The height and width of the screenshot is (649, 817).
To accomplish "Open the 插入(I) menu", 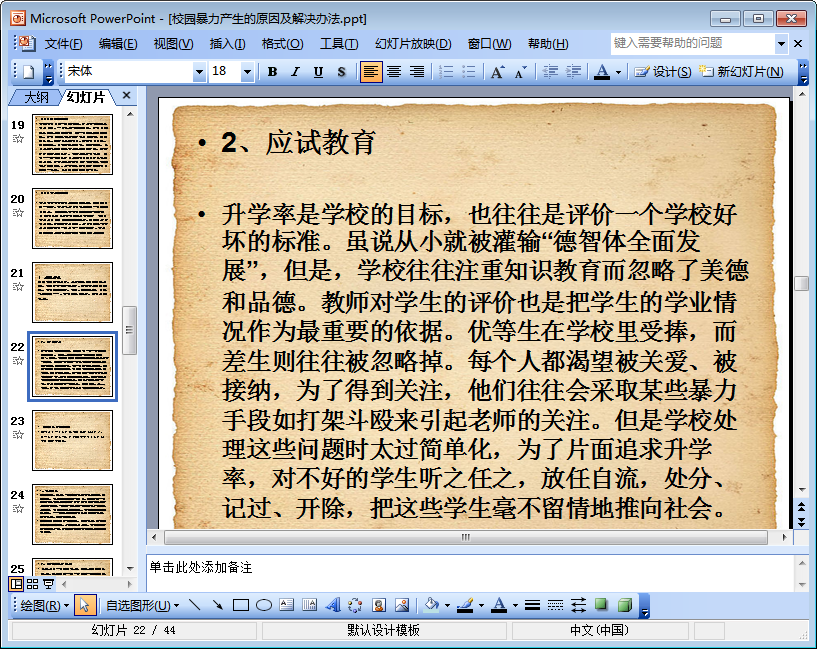I will 228,44.
